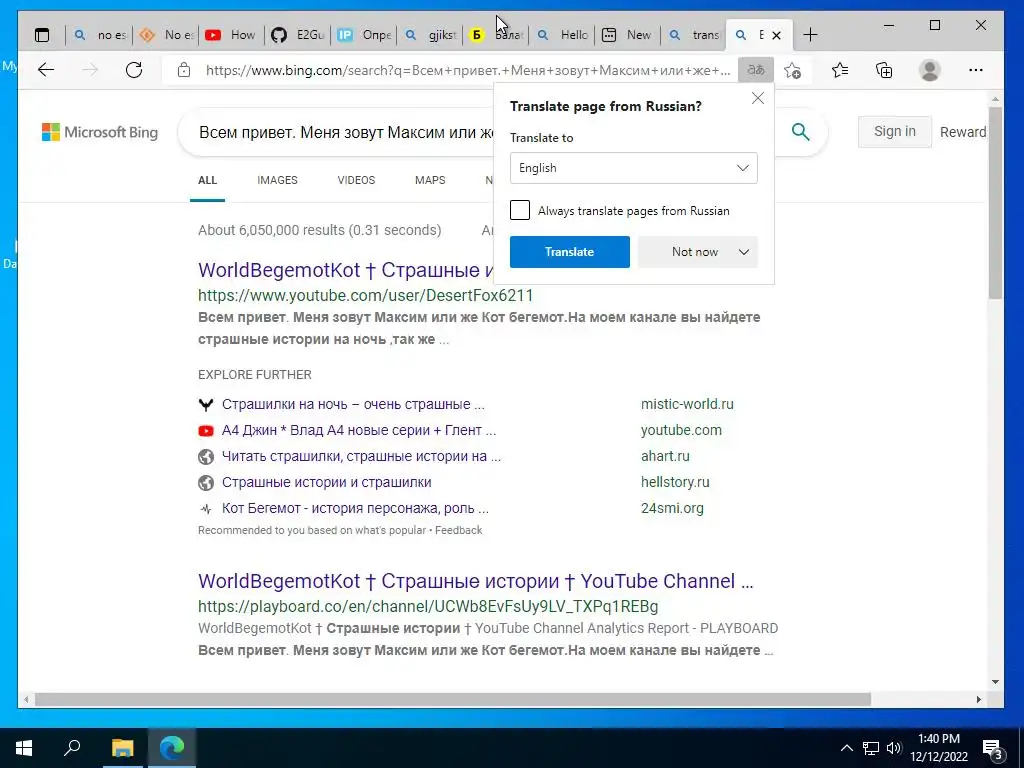Select the ALL search tab

208,180
